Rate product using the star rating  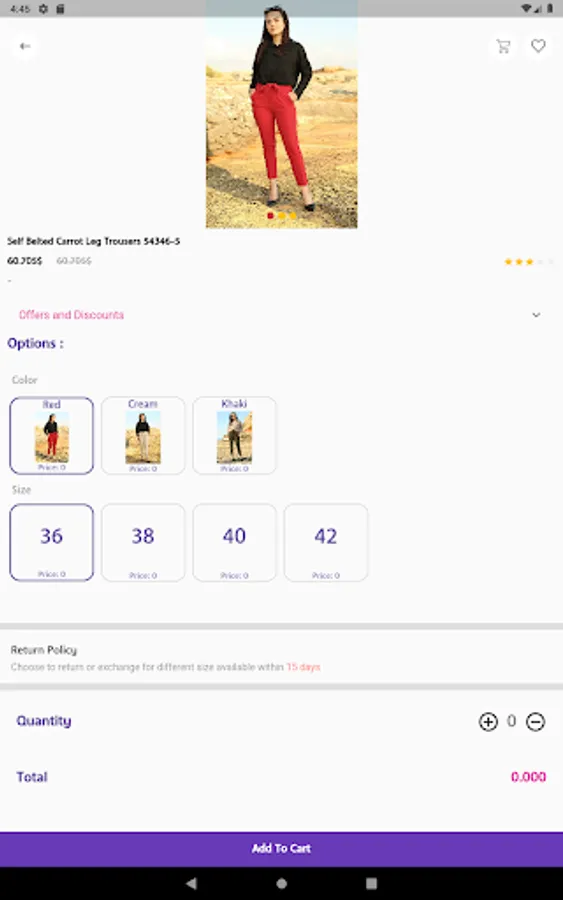point(529,262)
